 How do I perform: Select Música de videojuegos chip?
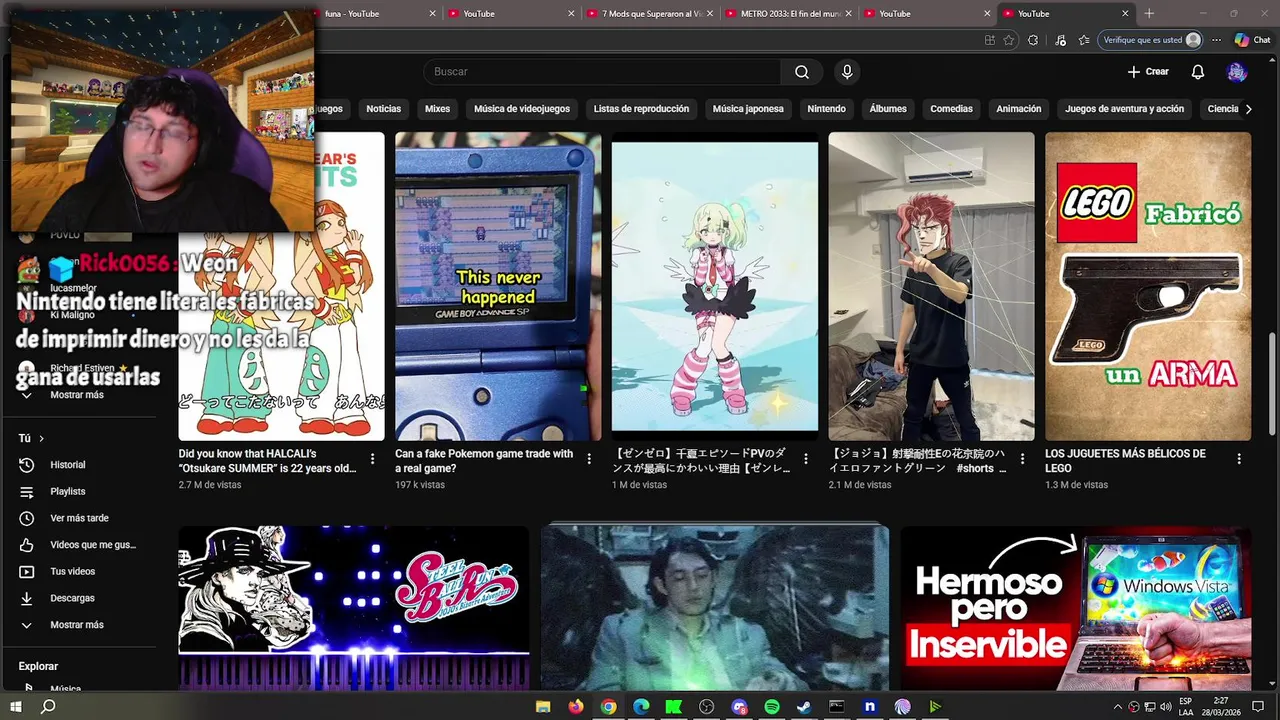522,108
